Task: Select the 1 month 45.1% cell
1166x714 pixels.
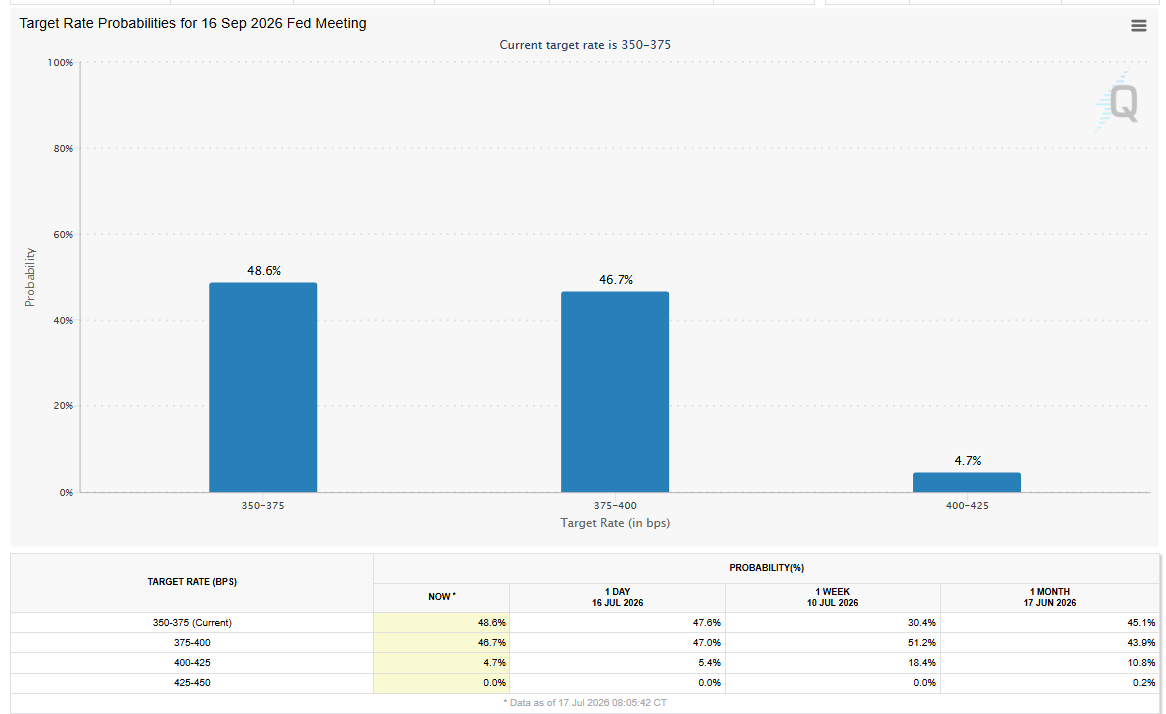Action: click(x=1049, y=623)
